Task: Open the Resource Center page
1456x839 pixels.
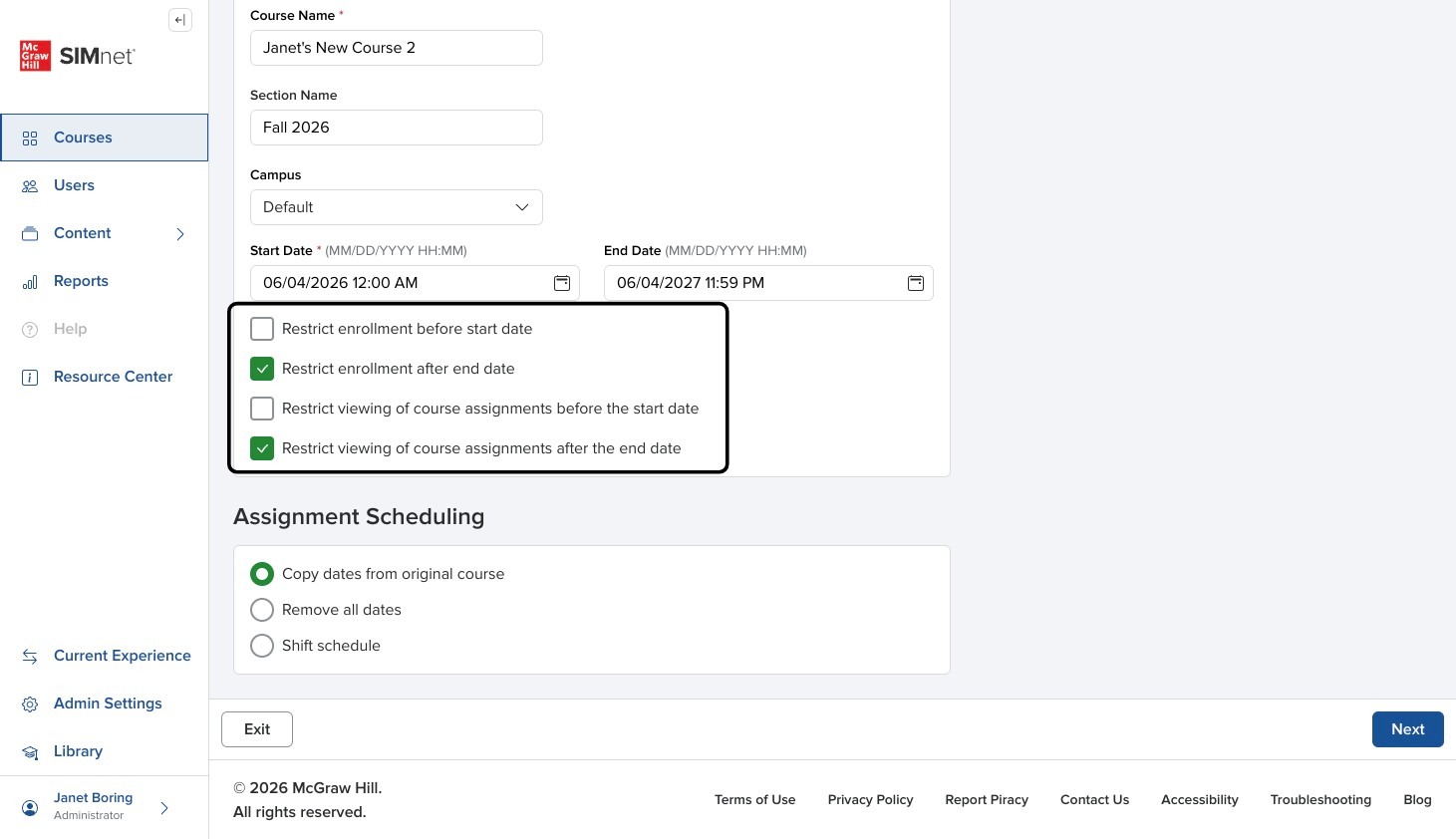Action: tap(105, 377)
